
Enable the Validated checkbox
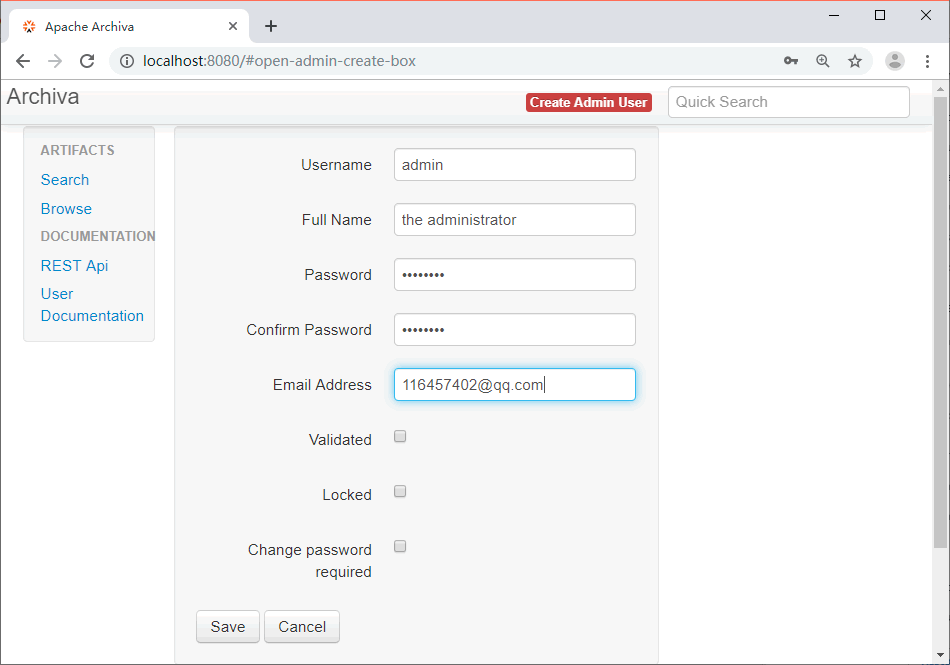pyautogui.click(x=400, y=437)
